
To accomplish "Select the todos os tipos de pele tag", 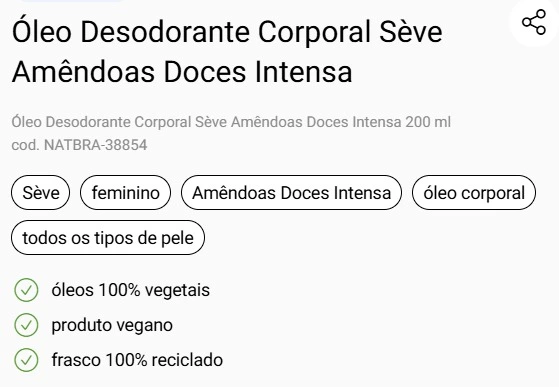I will tap(108, 237).
